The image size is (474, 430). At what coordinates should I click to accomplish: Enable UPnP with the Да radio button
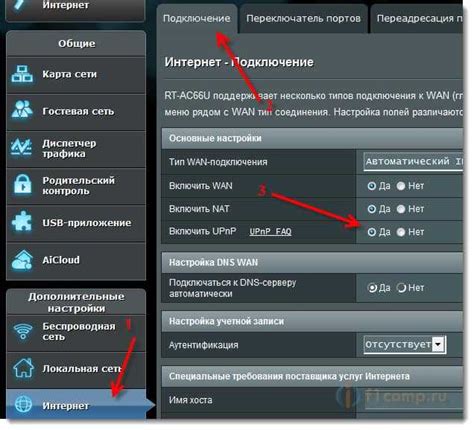pos(371,232)
